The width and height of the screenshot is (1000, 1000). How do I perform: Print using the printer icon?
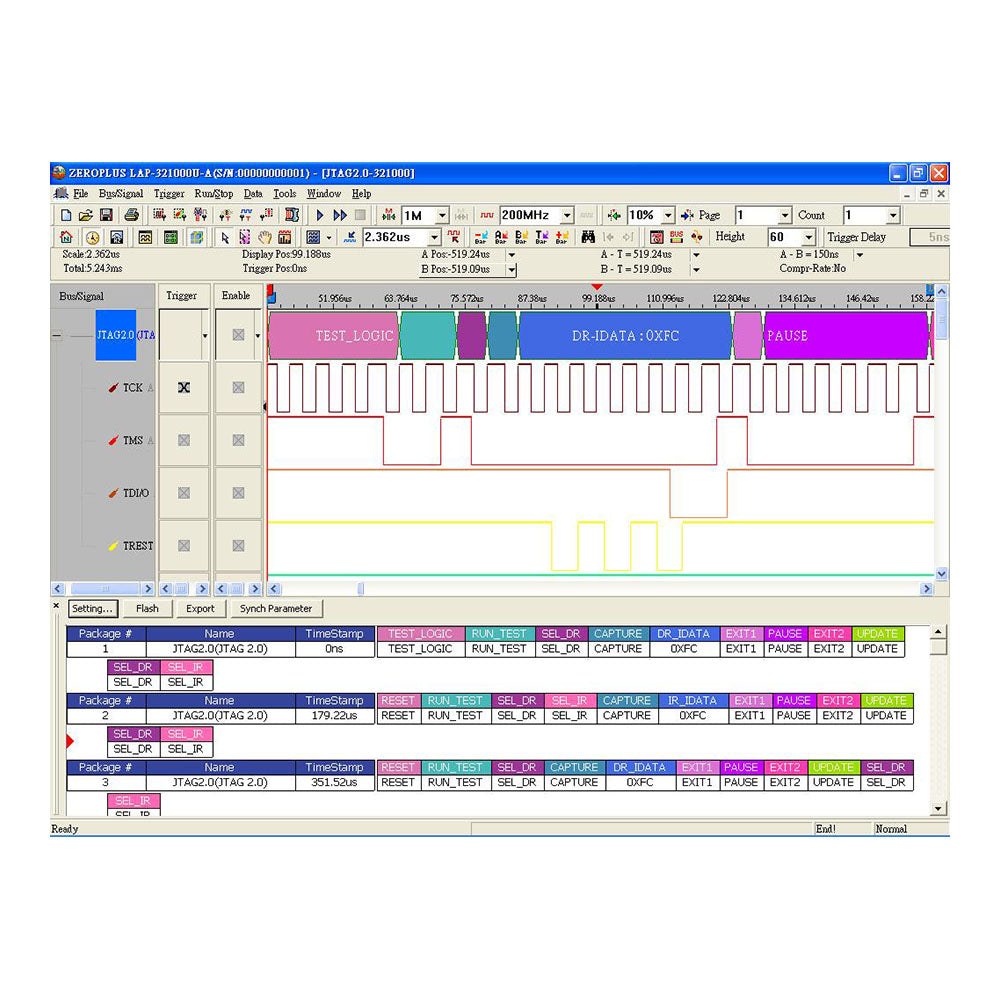131,216
